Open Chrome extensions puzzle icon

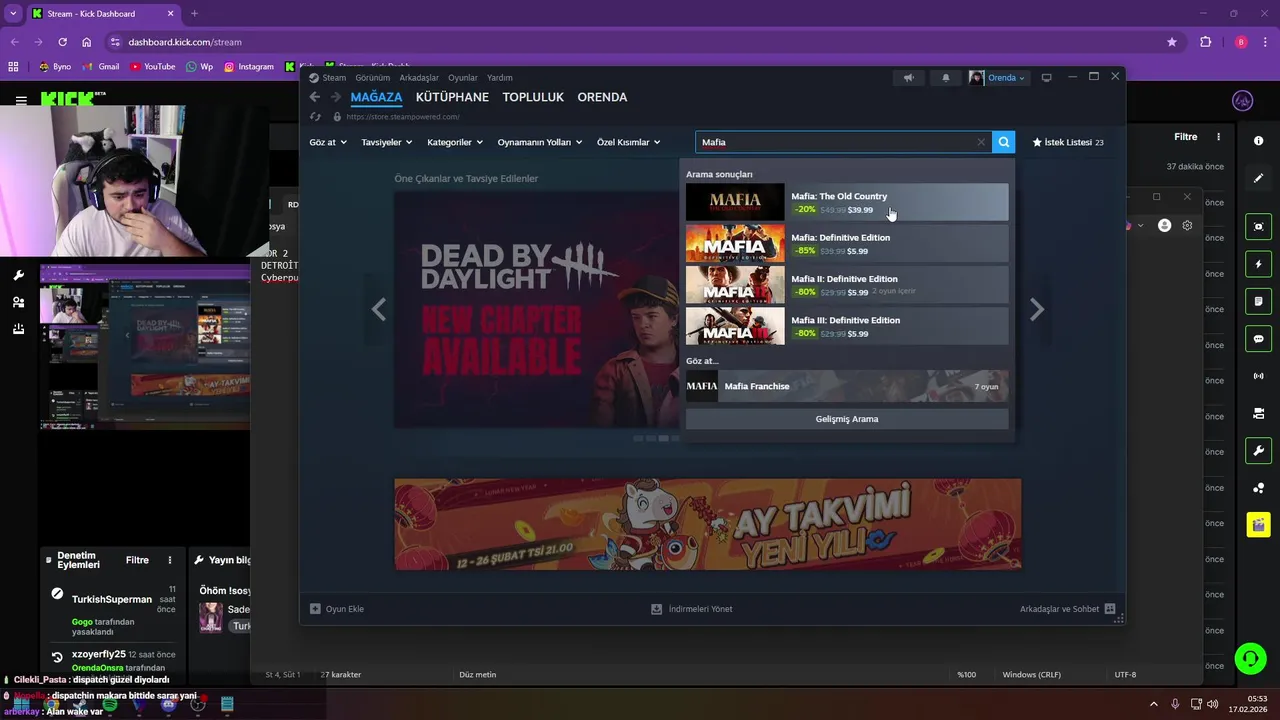tap(1205, 42)
